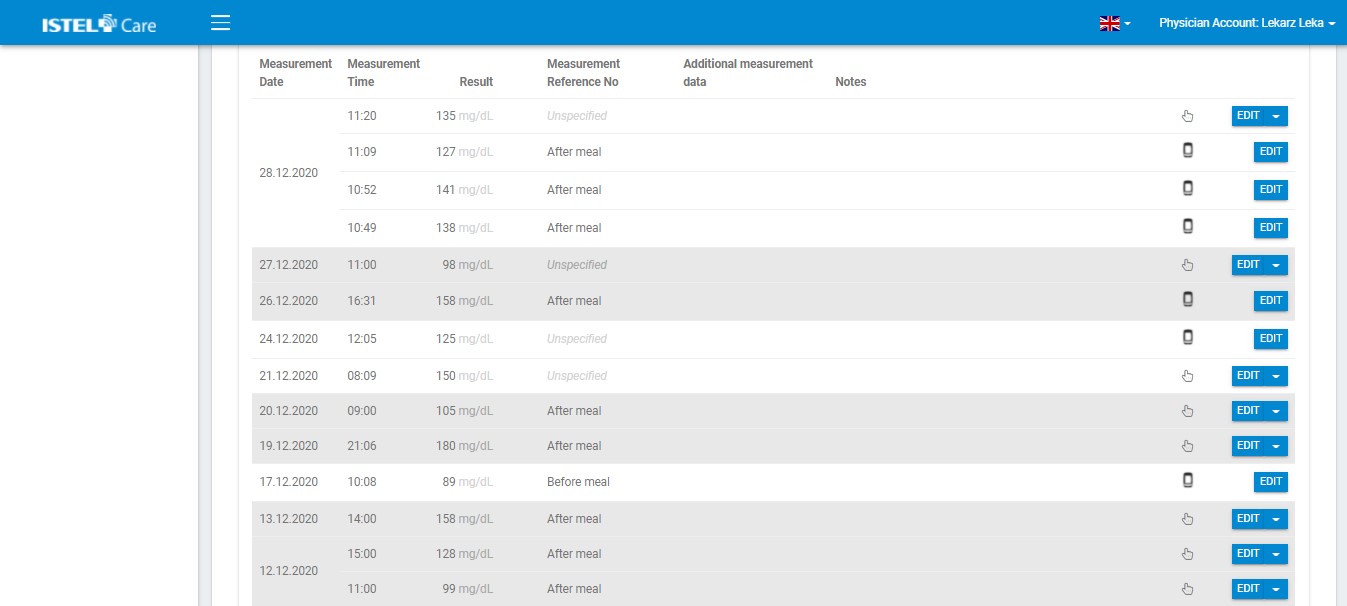Viewport: 1347px width, 606px height.
Task: Select the 89 mg/dL result value
Action: pyautogui.click(x=467, y=482)
